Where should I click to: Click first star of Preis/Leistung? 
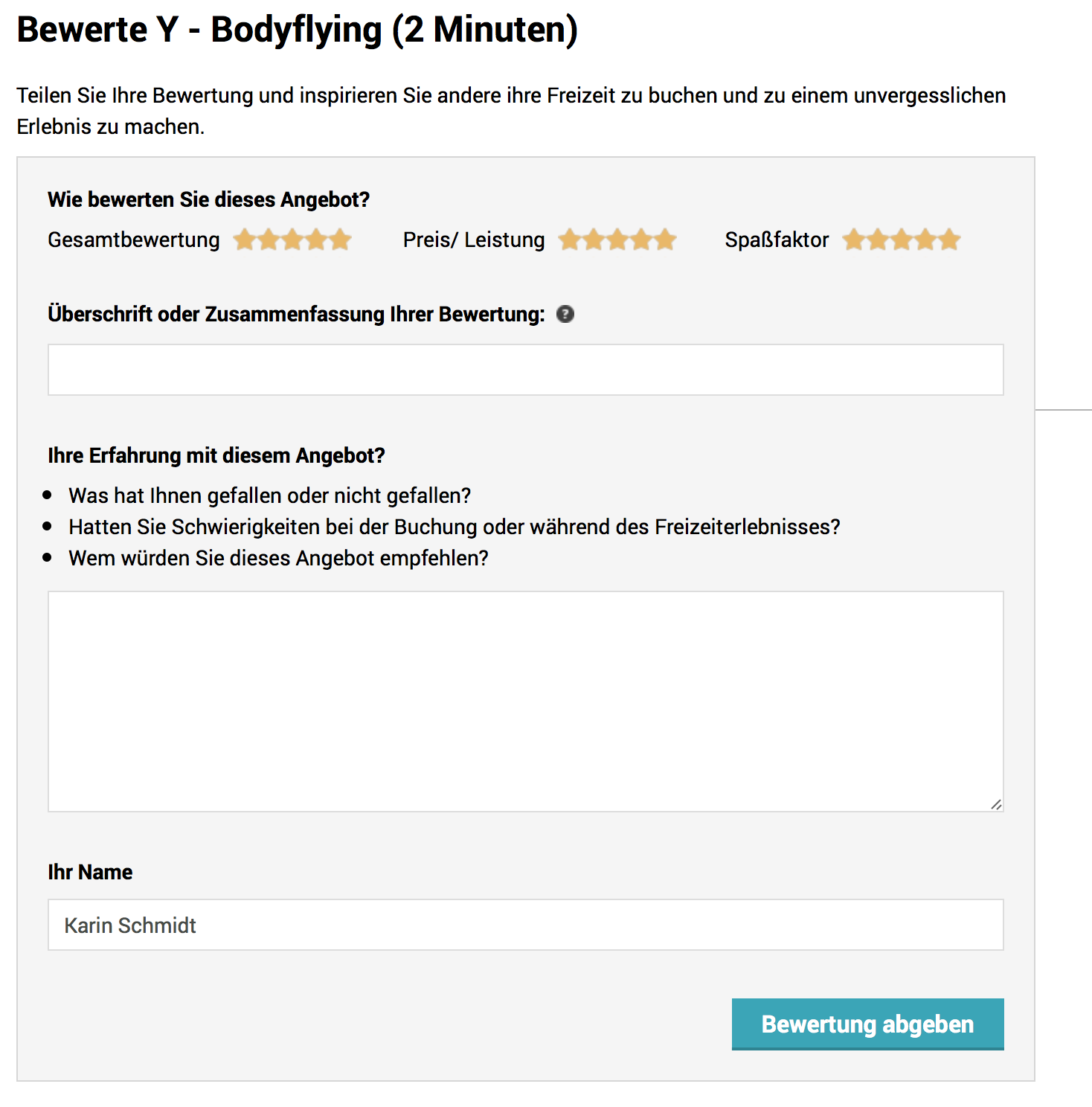570,240
